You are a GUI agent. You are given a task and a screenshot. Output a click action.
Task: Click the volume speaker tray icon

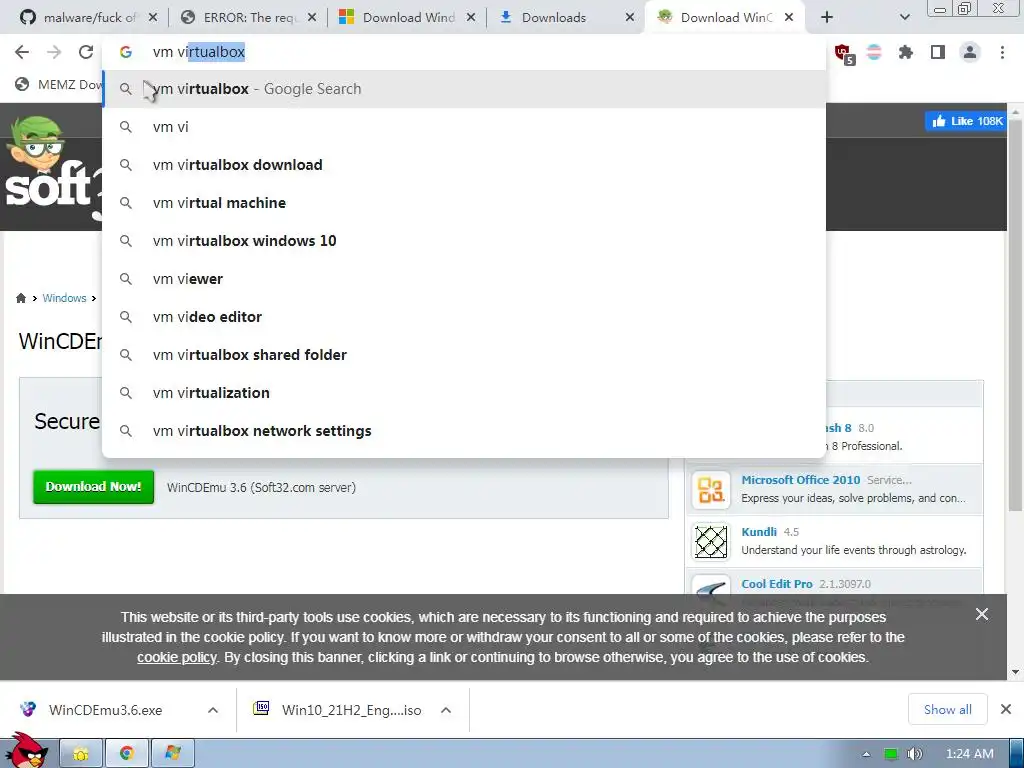tap(915, 754)
